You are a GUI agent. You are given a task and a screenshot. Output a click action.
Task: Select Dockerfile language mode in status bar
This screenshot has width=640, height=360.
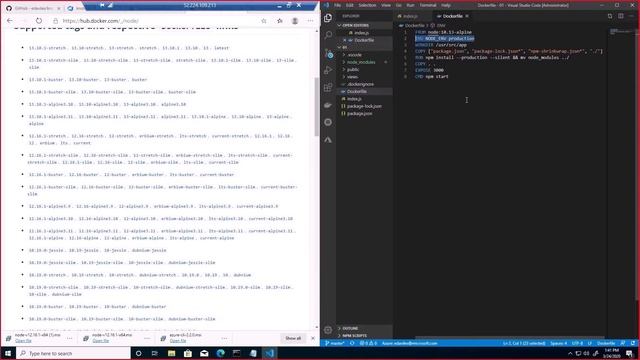coord(606,343)
